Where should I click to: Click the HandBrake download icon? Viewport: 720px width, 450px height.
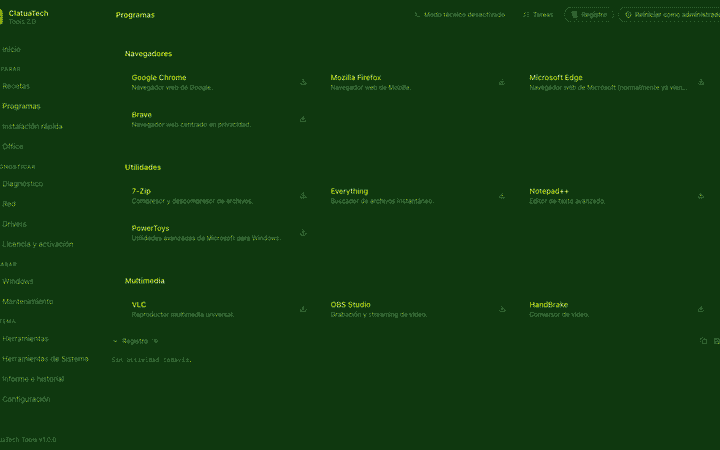pyautogui.click(x=701, y=309)
